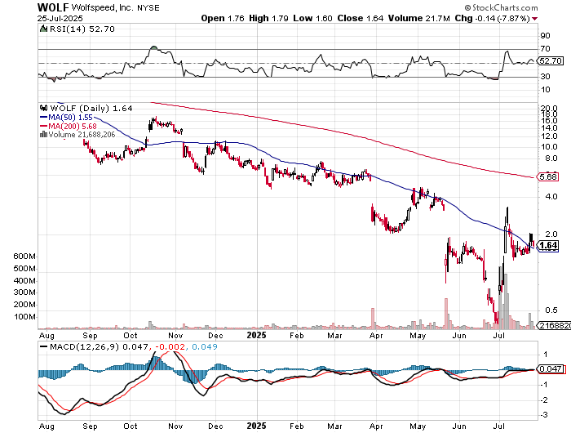Click the red down-triangle next to Chg
Viewport: 571px width, 433px height.
pos(535,19)
